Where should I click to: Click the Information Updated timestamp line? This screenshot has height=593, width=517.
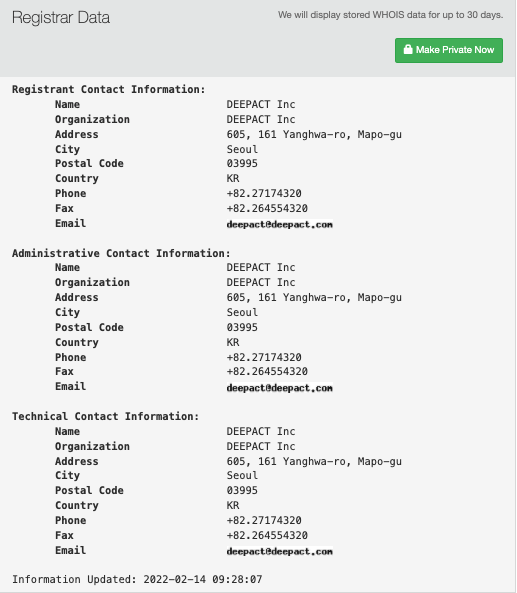137,579
